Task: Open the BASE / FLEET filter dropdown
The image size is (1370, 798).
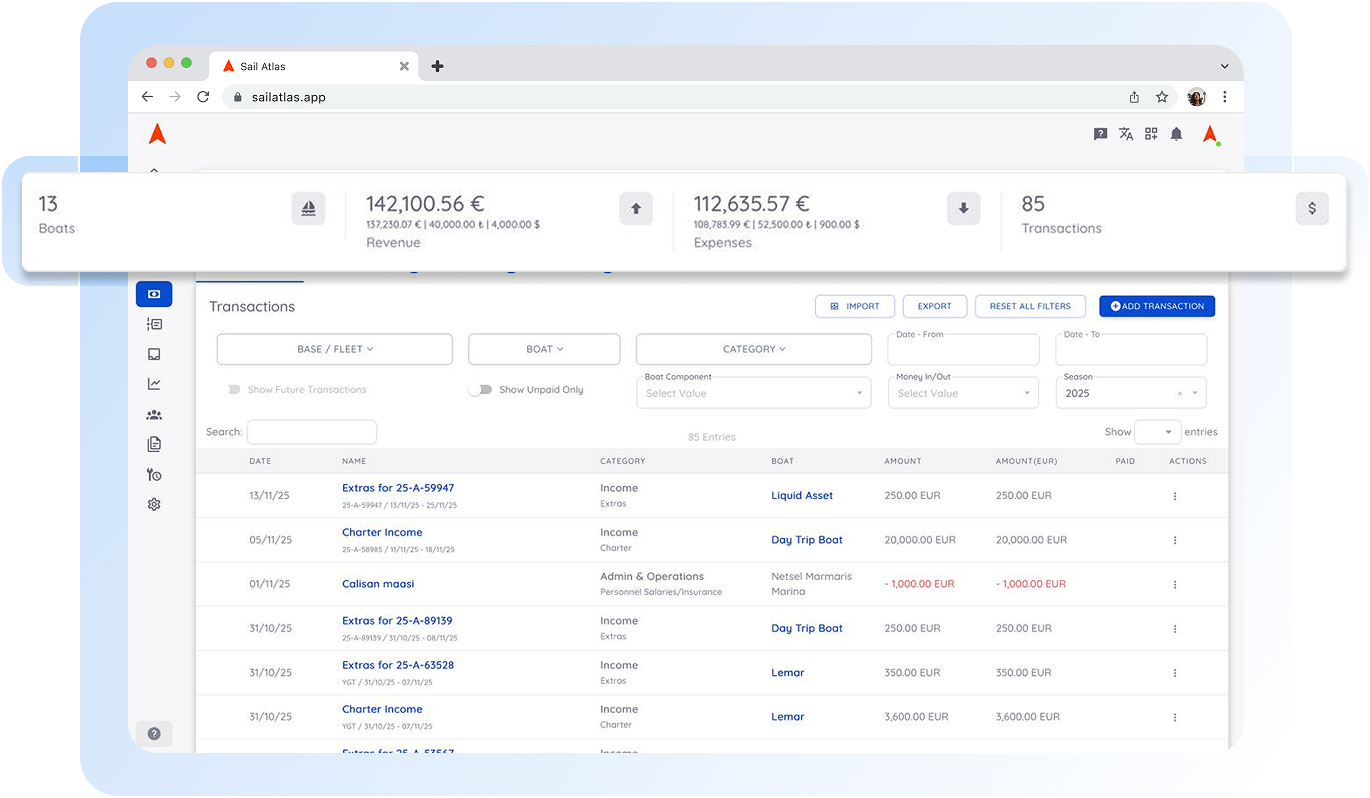Action: click(x=334, y=349)
